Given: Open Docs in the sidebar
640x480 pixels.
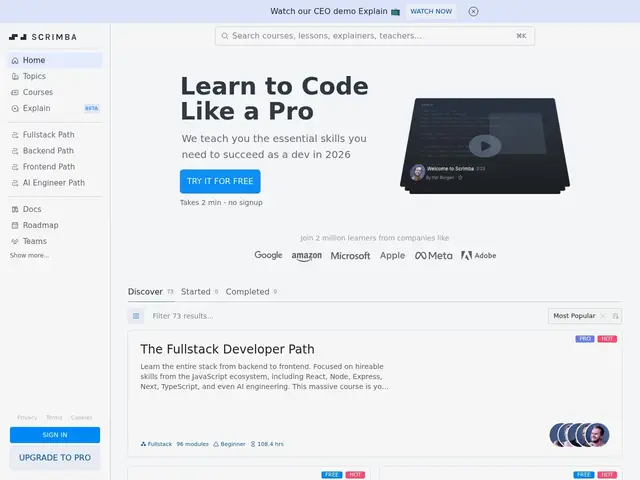Looking at the screenshot, I should 55,209.
